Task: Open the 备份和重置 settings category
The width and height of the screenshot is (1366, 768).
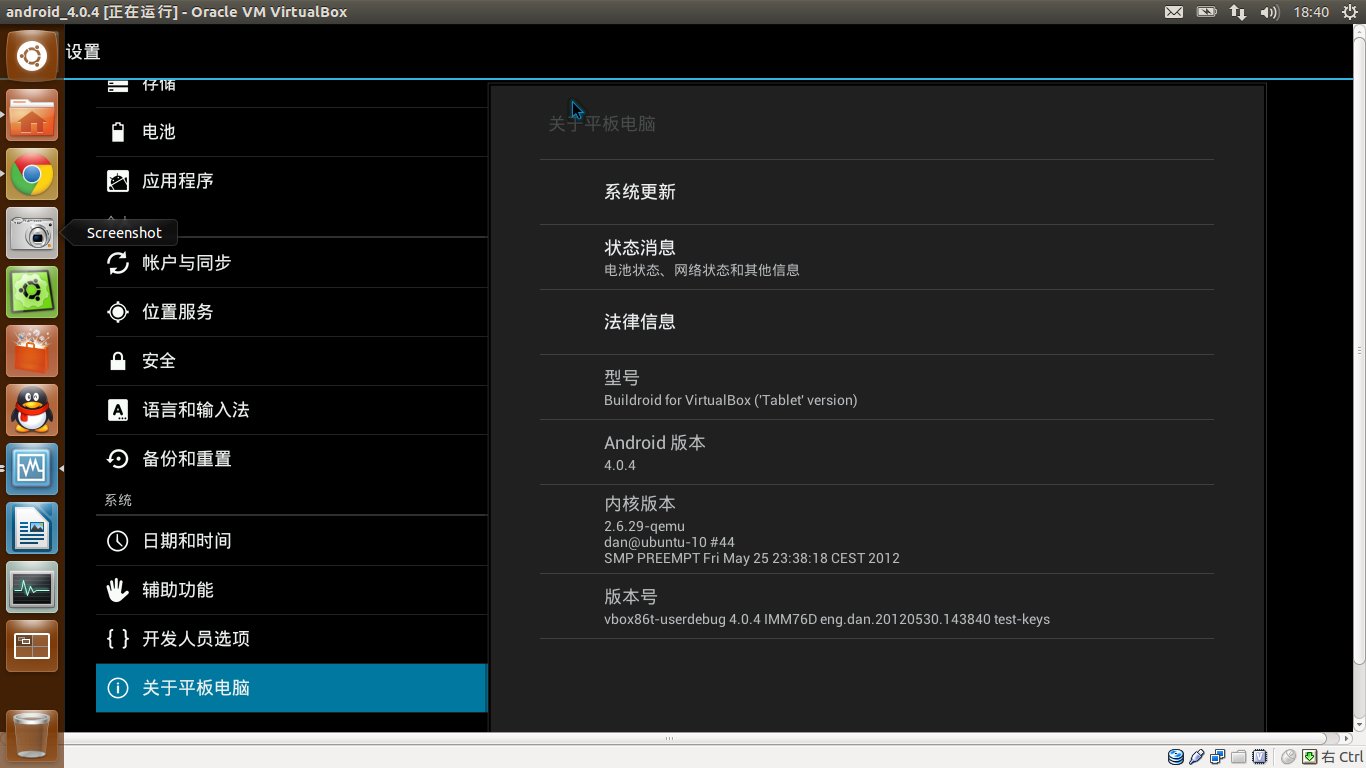Action: tap(291, 459)
